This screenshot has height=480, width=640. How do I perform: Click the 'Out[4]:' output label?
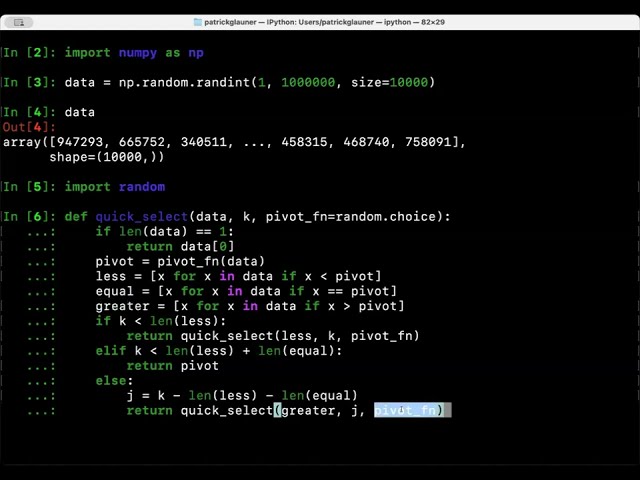29,127
